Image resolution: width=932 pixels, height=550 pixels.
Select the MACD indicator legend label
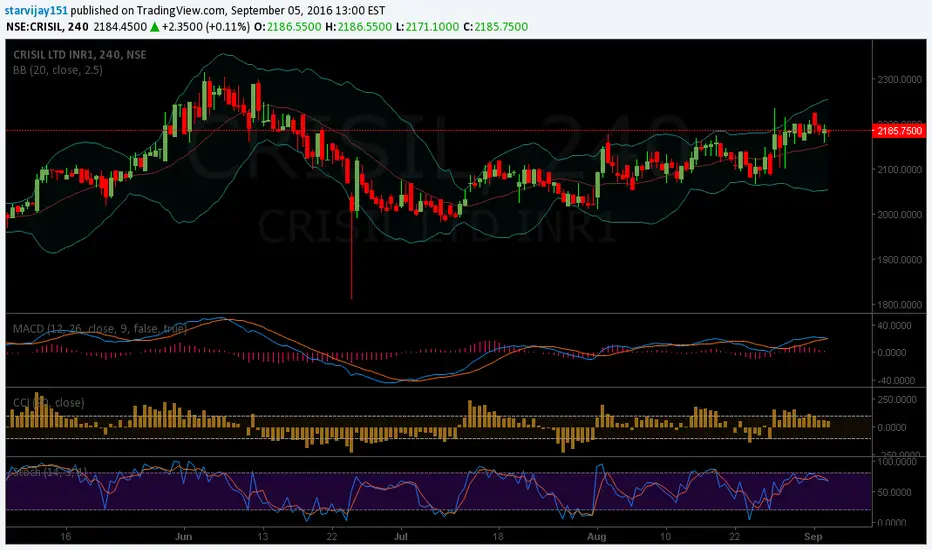tap(100, 329)
